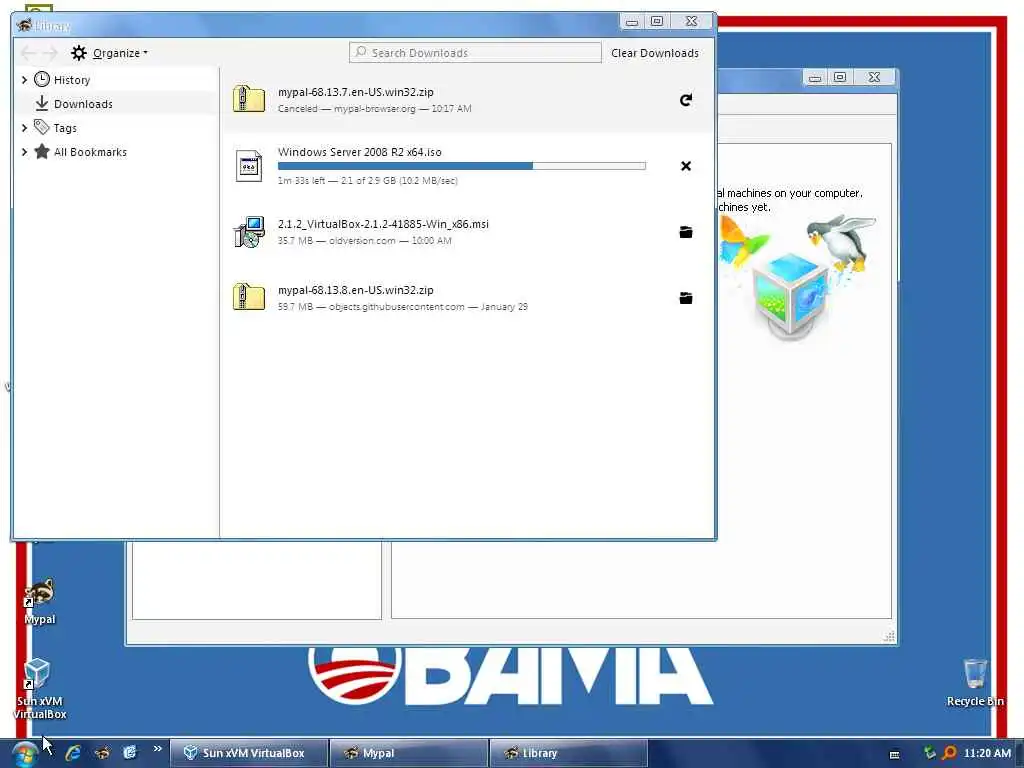The height and width of the screenshot is (768, 1024).
Task: Minimize the VirtualBox window behind
Action: pos(815,78)
